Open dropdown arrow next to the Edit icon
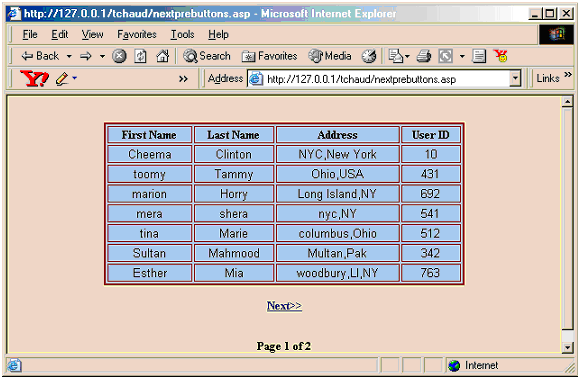This screenshot has width=581, height=379. [462, 56]
